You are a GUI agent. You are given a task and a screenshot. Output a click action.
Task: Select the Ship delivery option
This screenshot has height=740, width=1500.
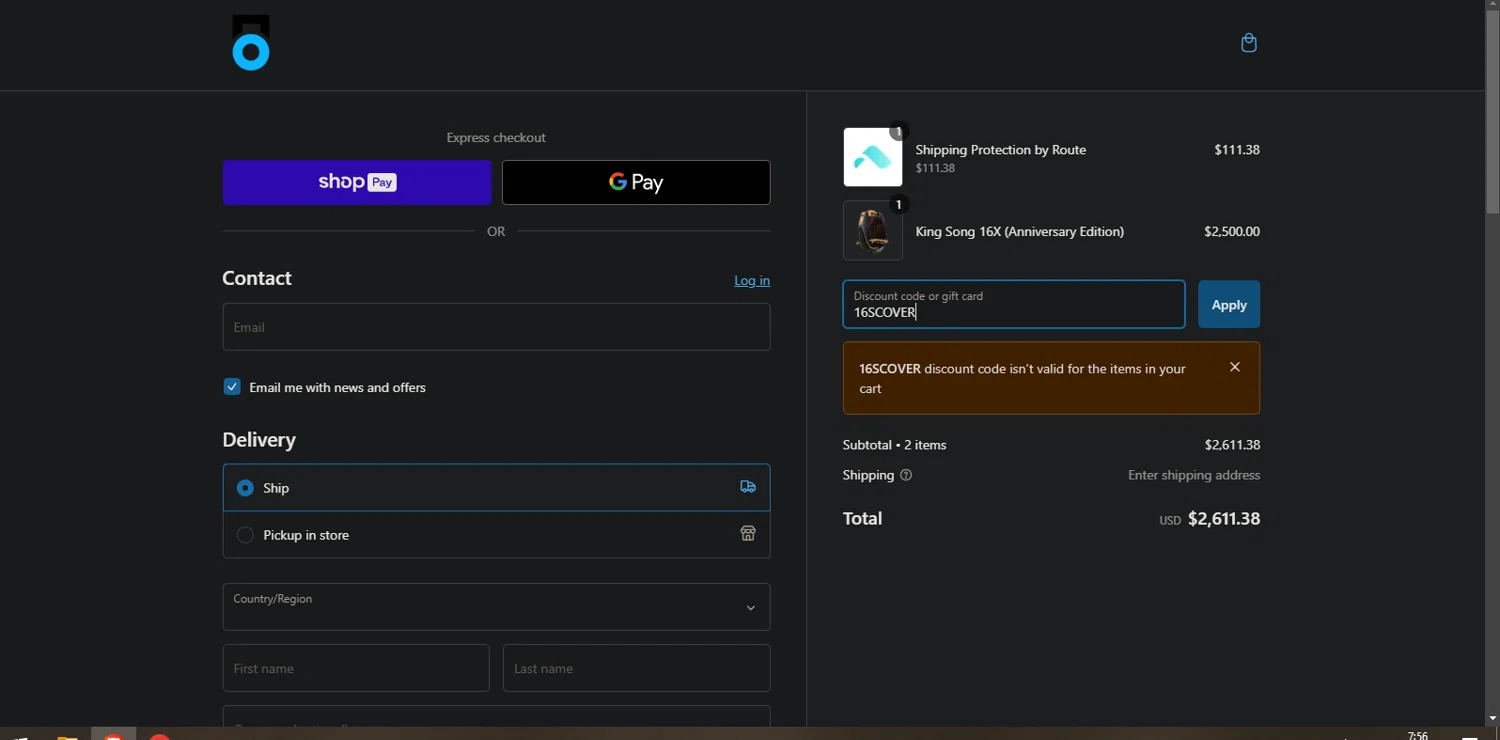[496, 488]
